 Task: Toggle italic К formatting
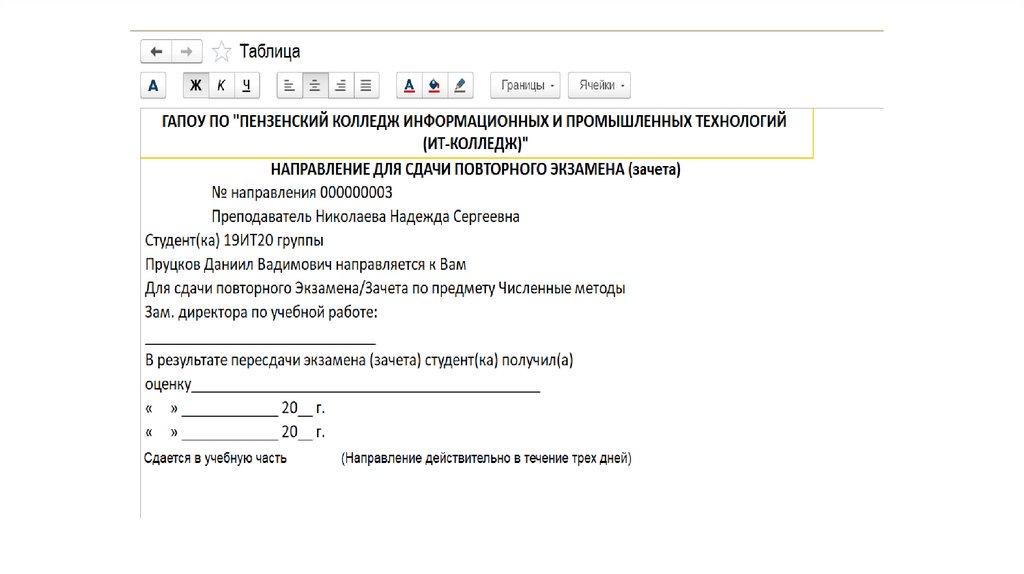click(x=221, y=86)
